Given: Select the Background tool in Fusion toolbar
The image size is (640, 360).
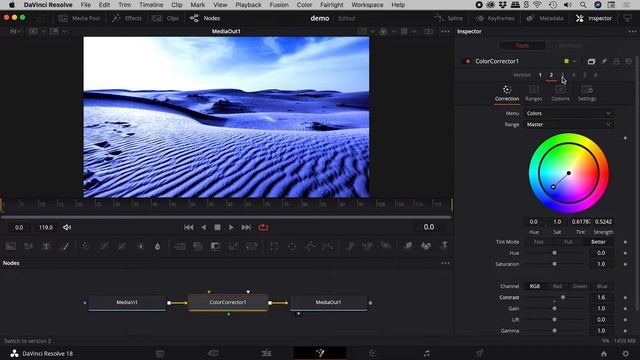Looking at the screenshot, I should pyautogui.click(x=11, y=246).
